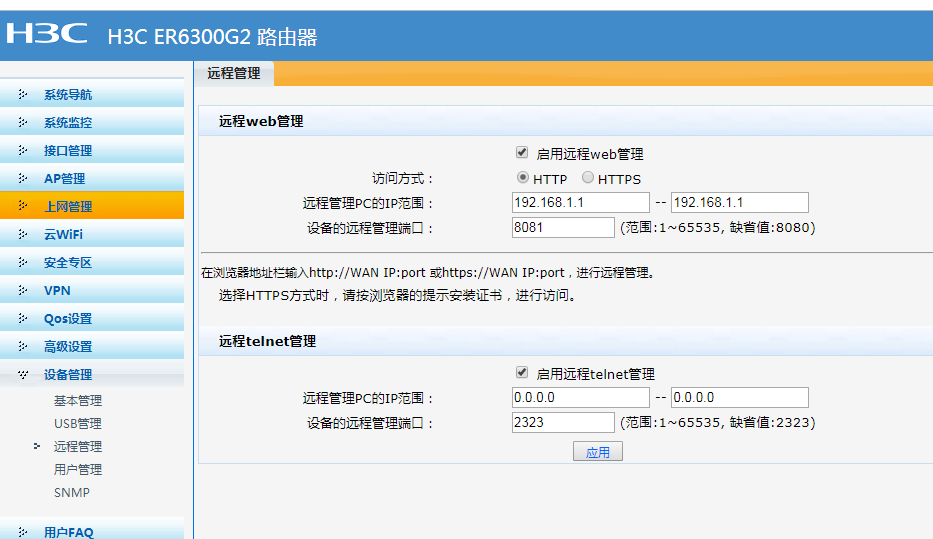Expand the 系统导航 menu arrow

tap(23, 94)
